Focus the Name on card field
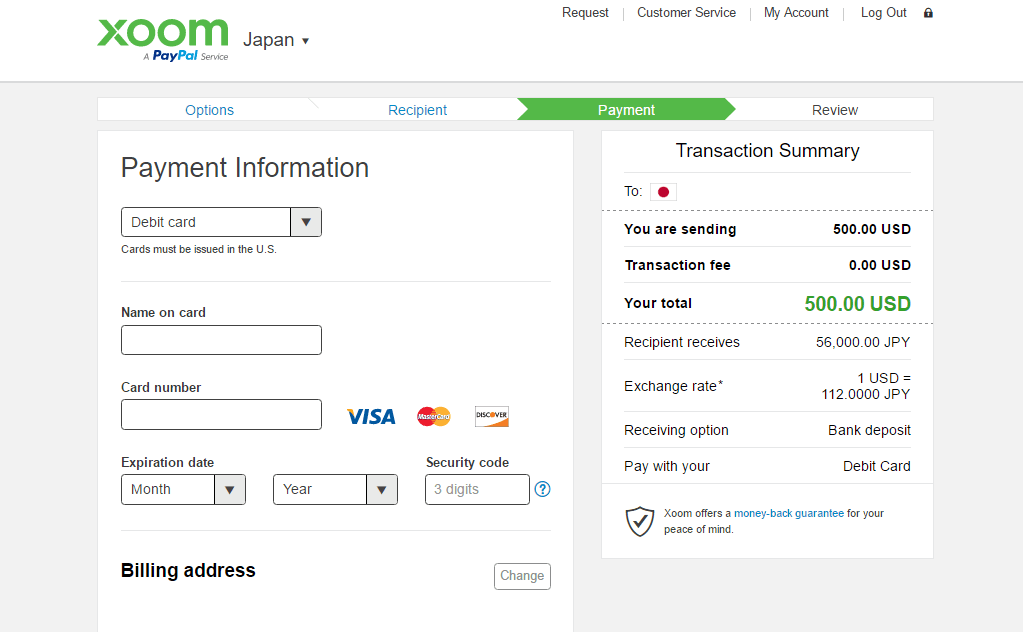1023x632 pixels. (x=221, y=340)
